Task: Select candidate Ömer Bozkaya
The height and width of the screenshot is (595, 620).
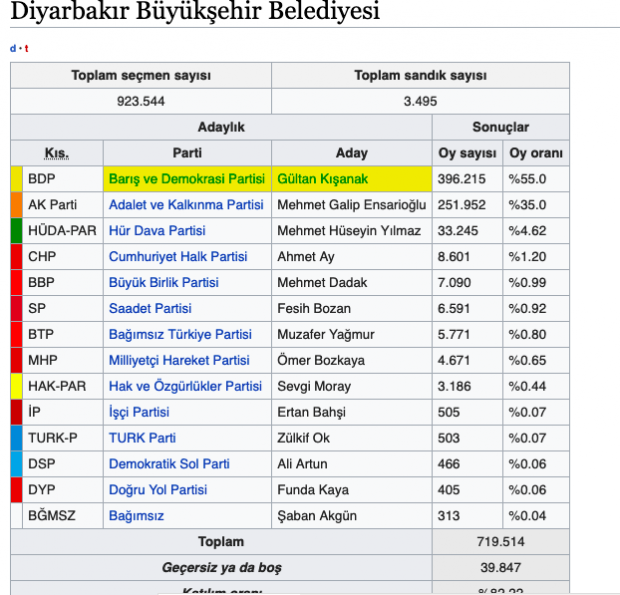Action: pos(321,360)
